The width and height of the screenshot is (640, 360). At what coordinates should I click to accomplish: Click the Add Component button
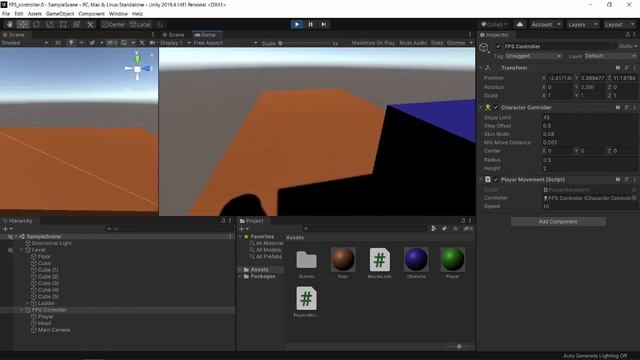pos(558,222)
